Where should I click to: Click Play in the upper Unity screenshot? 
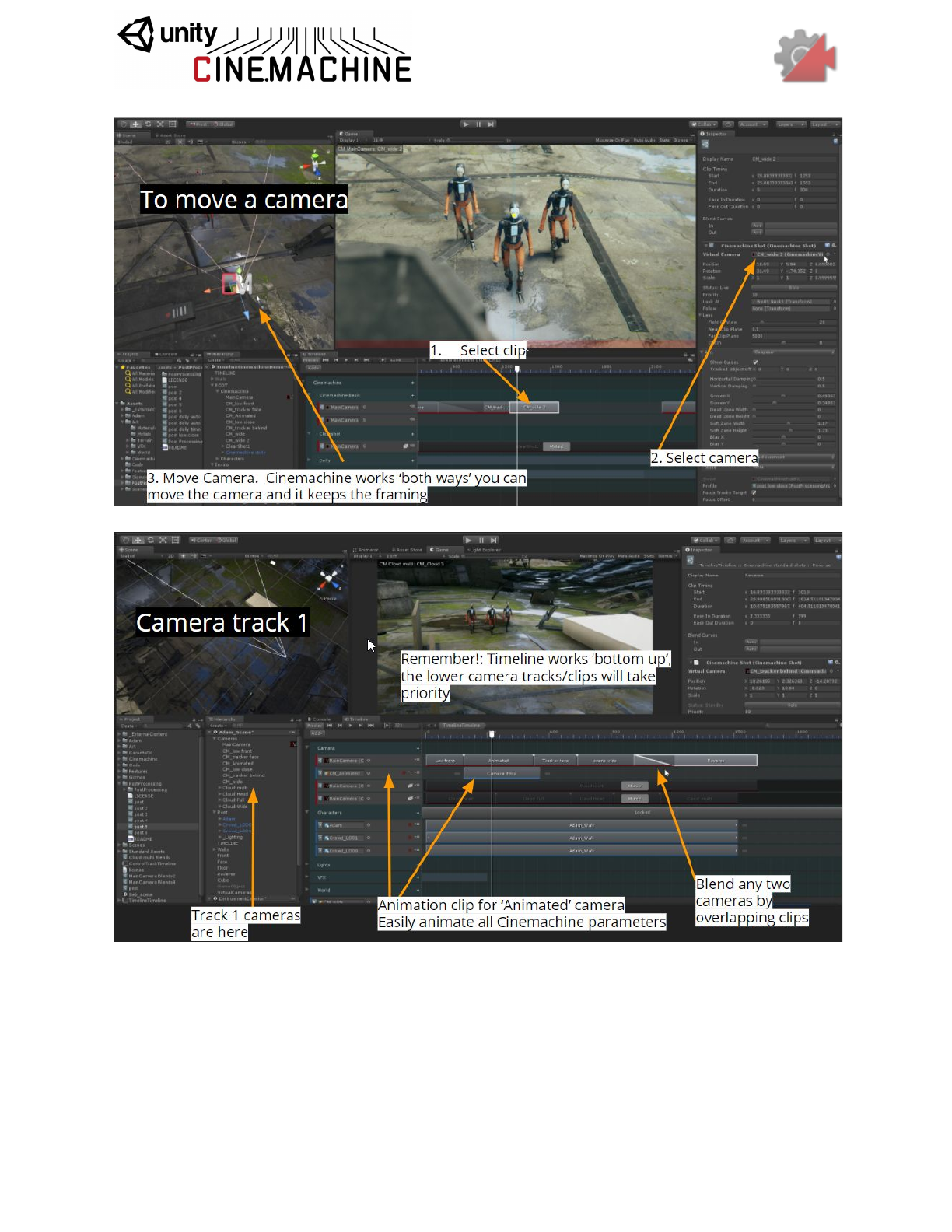(x=466, y=124)
